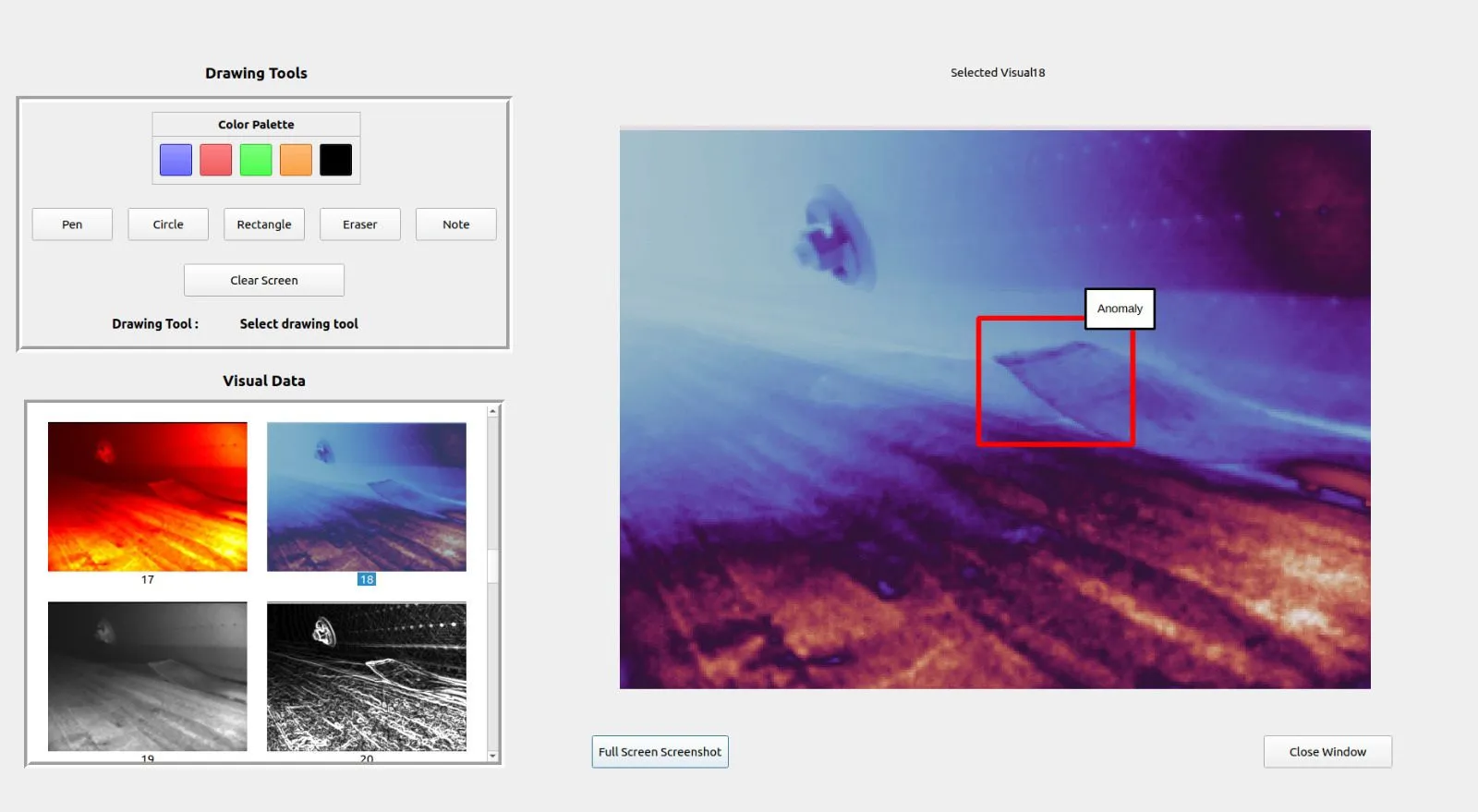Pick the Eraser tool
This screenshot has width=1478, height=812.
tap(360, 224)
